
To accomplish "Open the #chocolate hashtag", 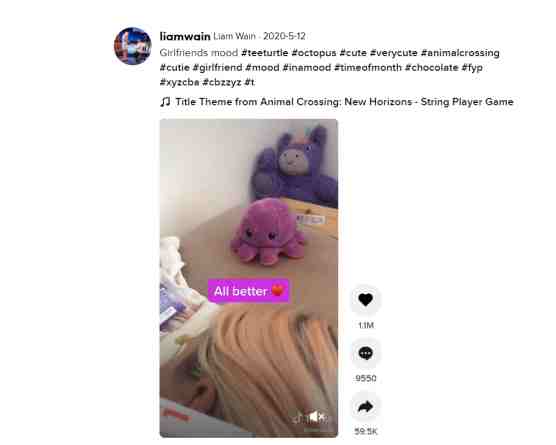I will point(432,67).
